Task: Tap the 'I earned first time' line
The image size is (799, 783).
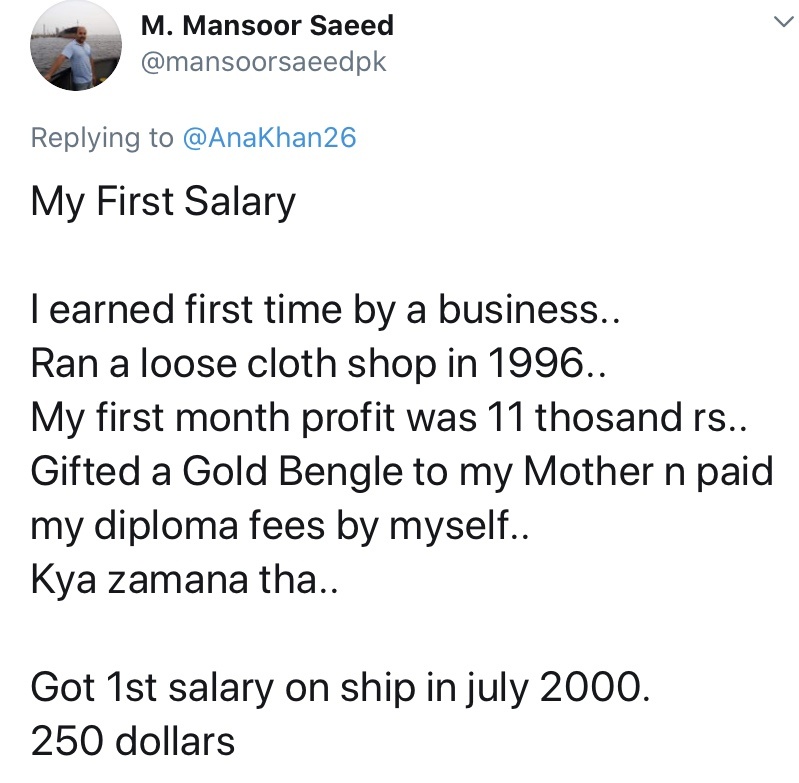Action: (x=326, y=310)
